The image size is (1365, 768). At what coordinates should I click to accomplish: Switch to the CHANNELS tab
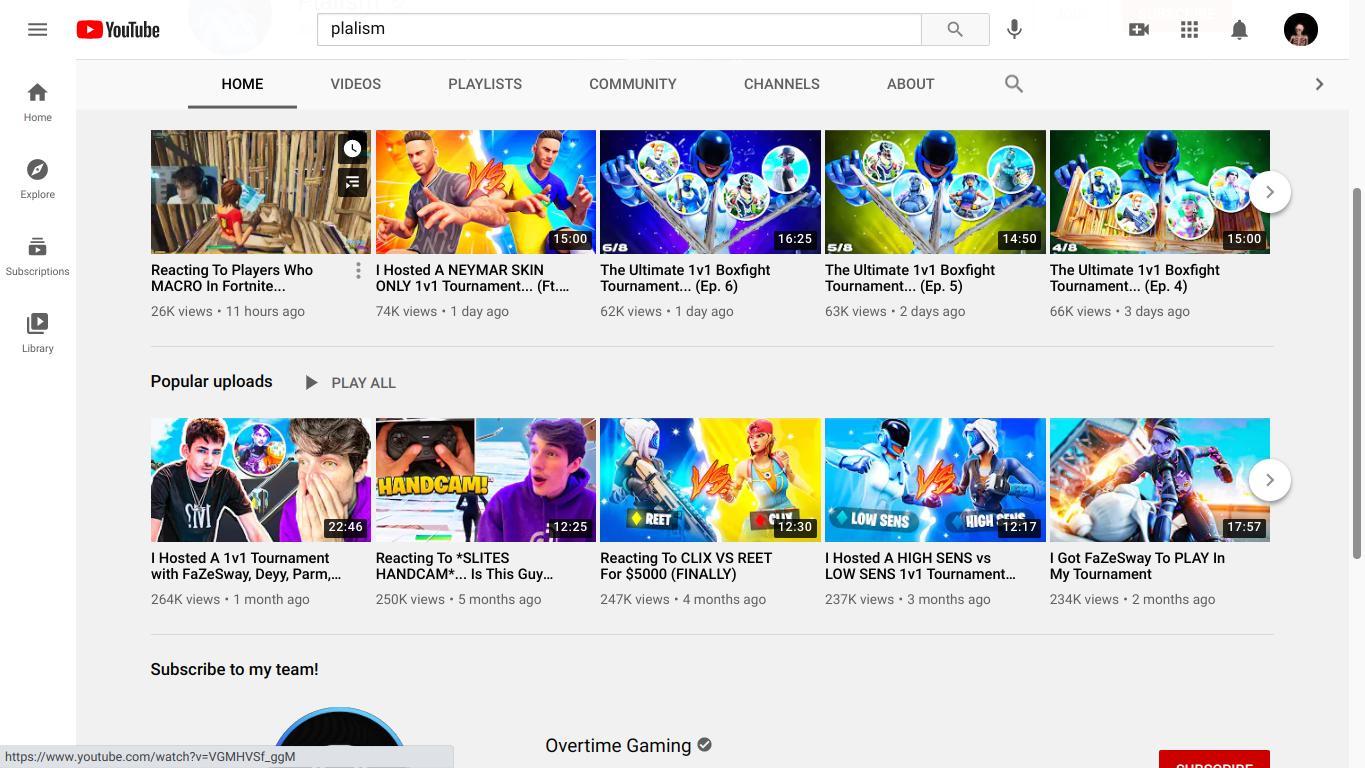[782, 84]
